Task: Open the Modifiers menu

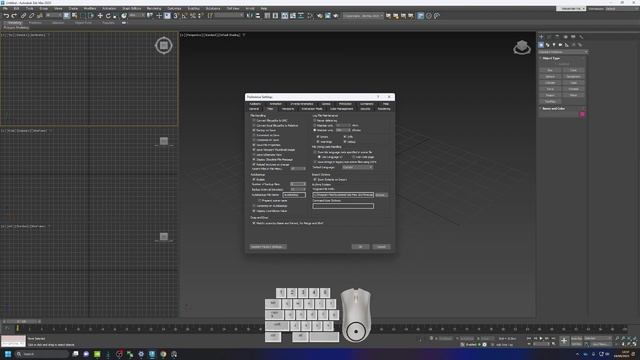Action: [90, 9]
